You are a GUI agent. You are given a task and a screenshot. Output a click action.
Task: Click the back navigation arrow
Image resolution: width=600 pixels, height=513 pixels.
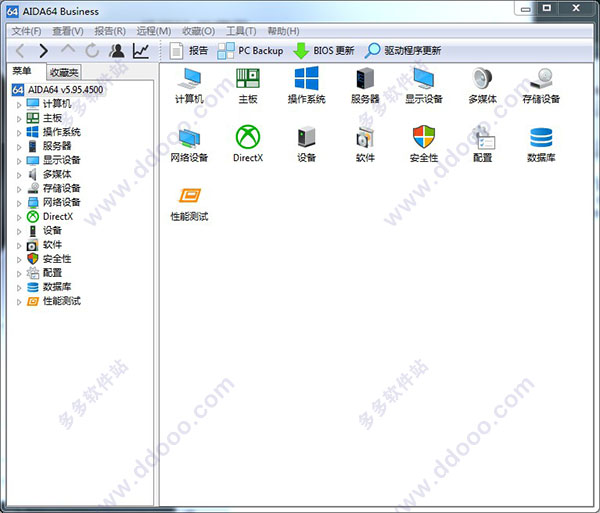tap(20, 50)
